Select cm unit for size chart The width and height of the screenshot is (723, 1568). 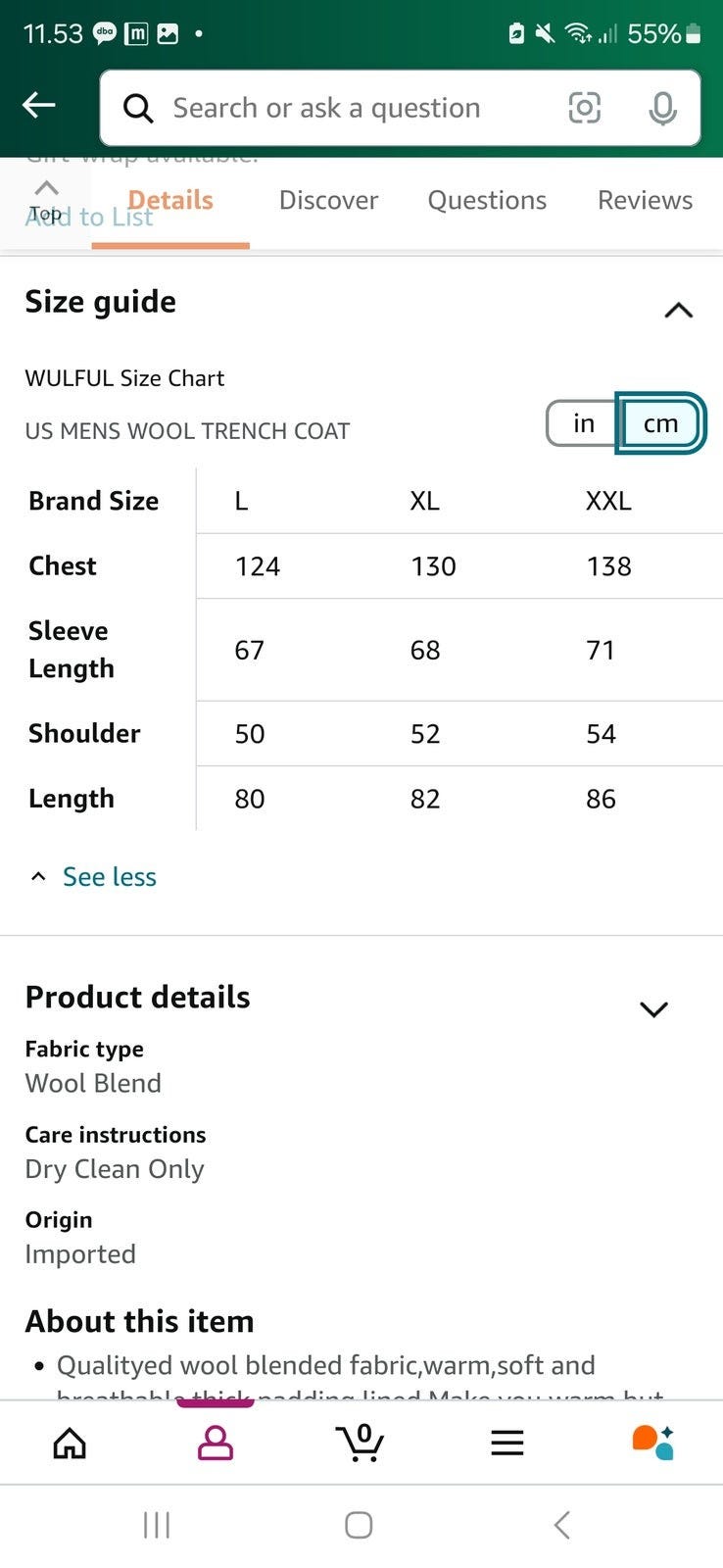point(660,423)
